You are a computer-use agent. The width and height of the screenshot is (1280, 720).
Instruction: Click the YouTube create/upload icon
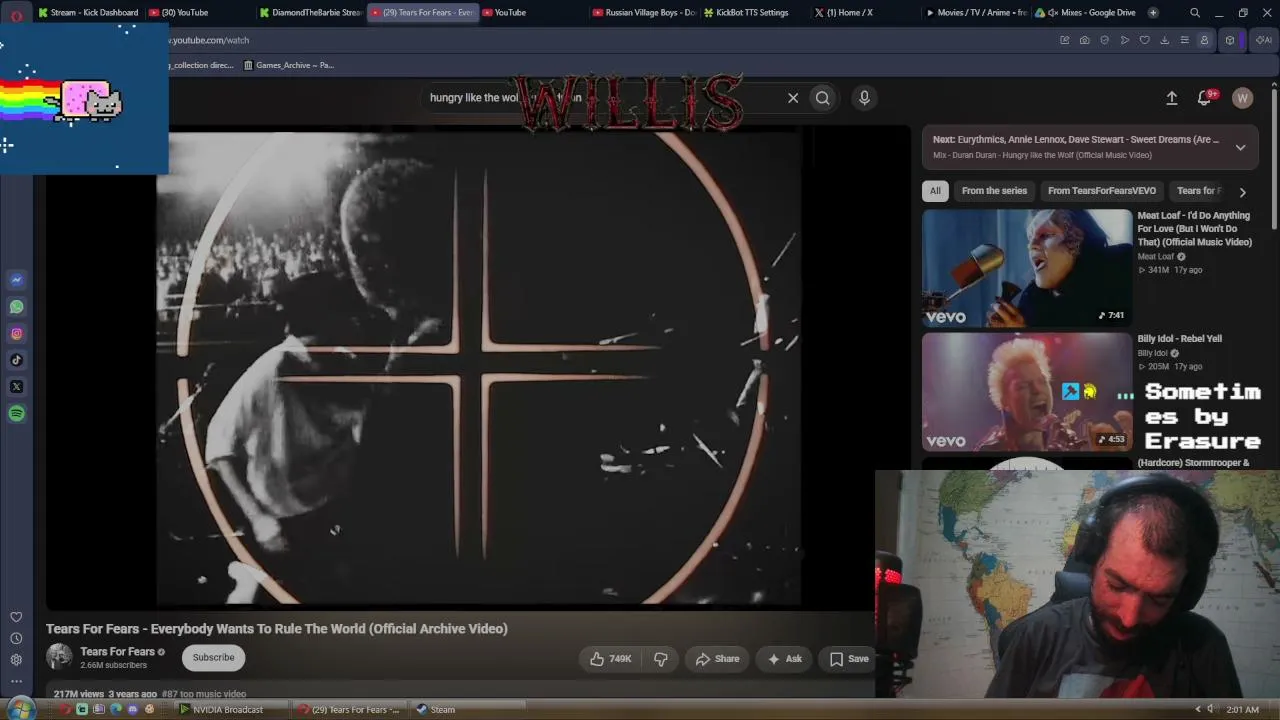tap(1172, 98)
